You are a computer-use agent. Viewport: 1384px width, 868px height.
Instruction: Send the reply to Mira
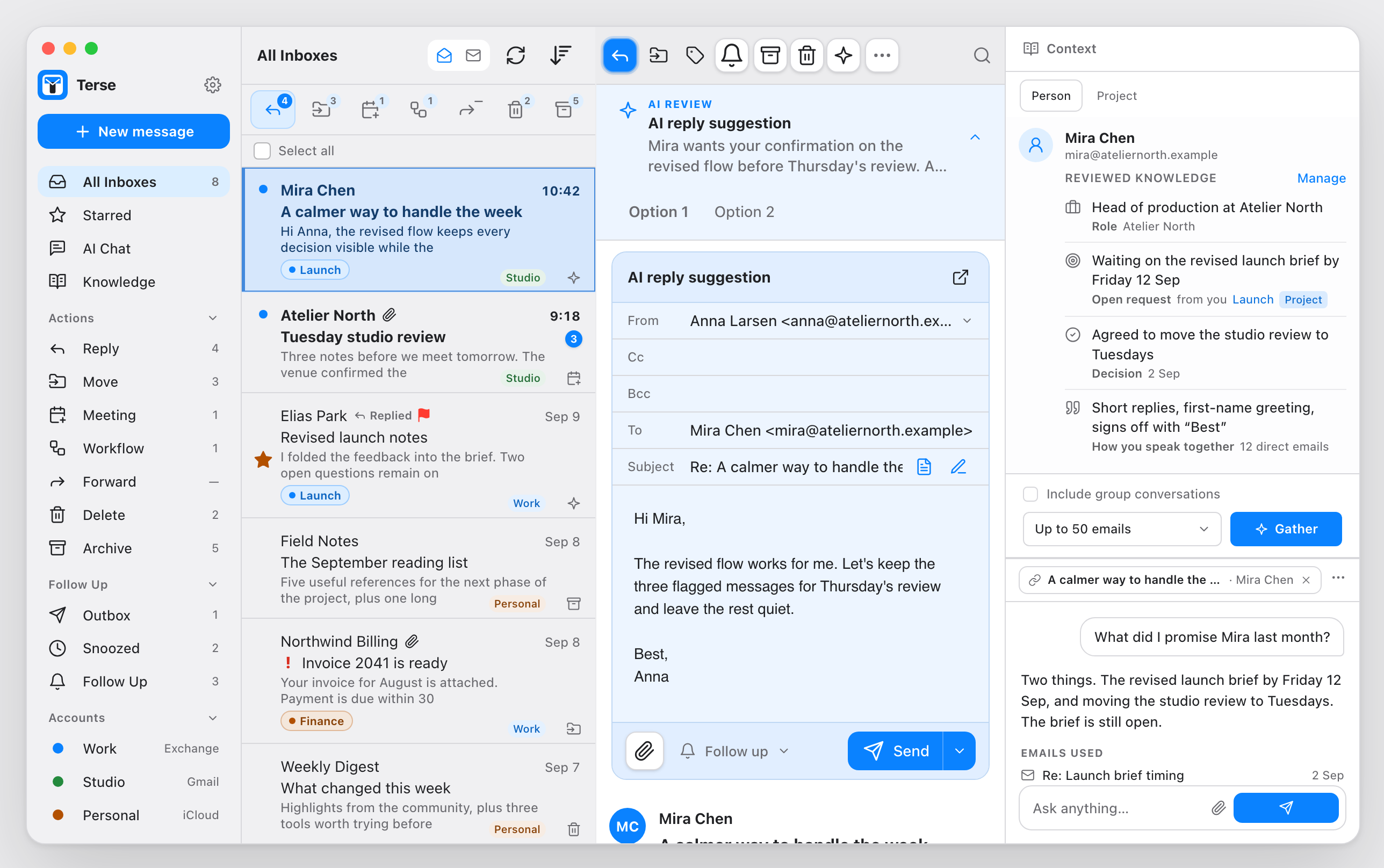(895, 751)
